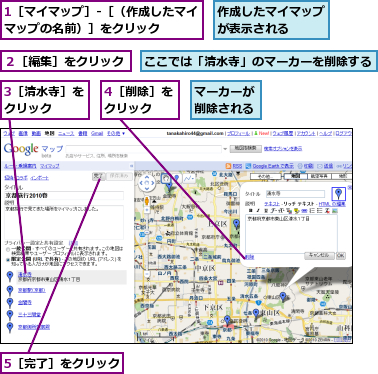Open the font face picker in the description toolbar
This screenshot has height=374, width=378.
click(x=273, y=211)
